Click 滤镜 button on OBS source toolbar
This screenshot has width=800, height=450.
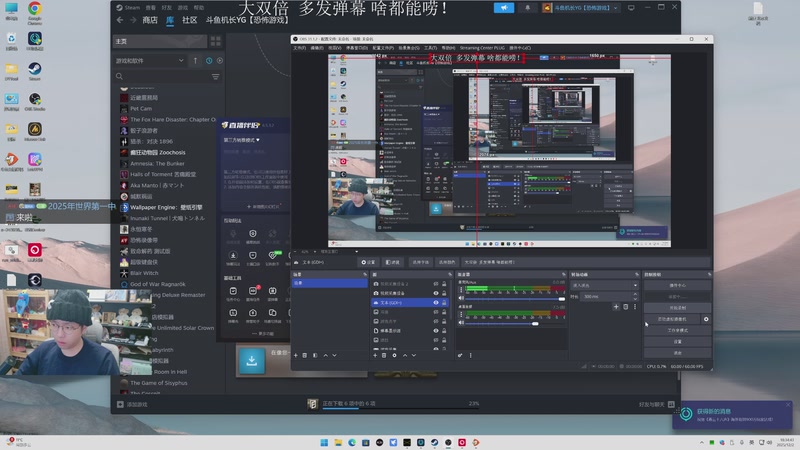click(392, 262)
